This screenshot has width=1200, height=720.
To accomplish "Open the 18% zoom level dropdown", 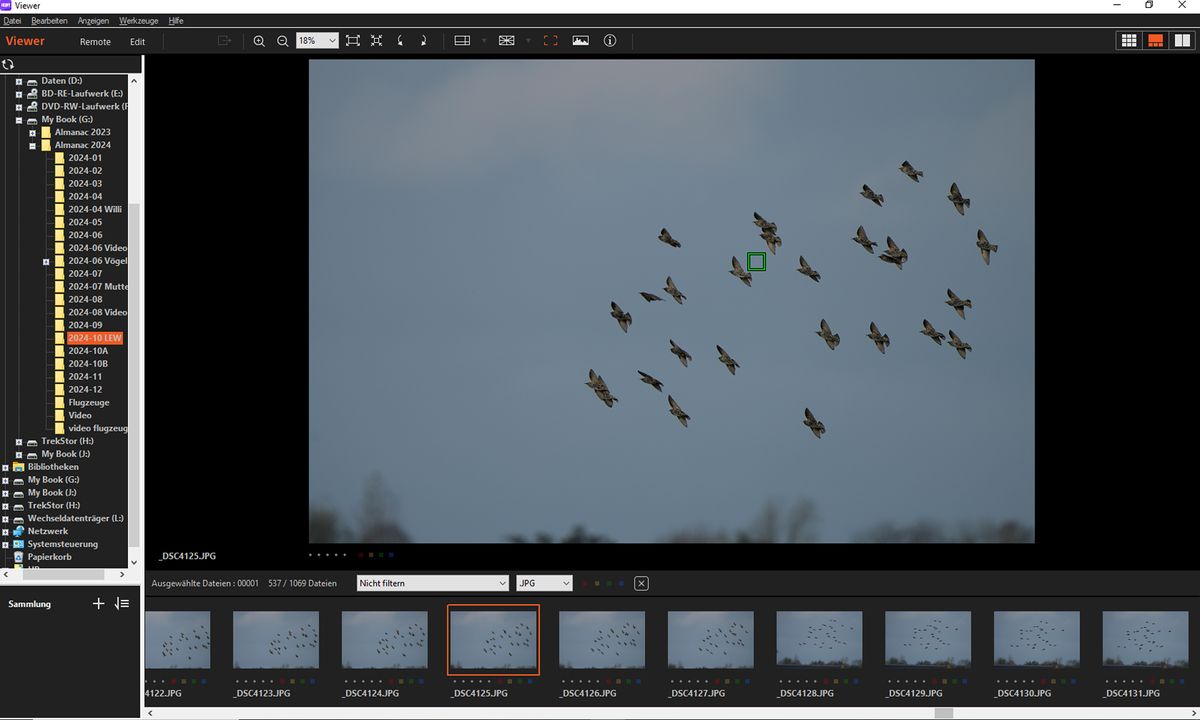I will [332, 41].
